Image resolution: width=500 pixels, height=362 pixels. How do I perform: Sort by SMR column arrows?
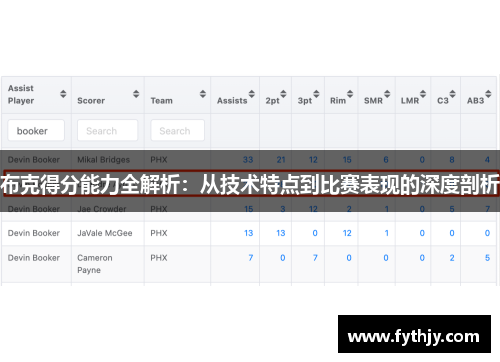click(x=387, y=94)
